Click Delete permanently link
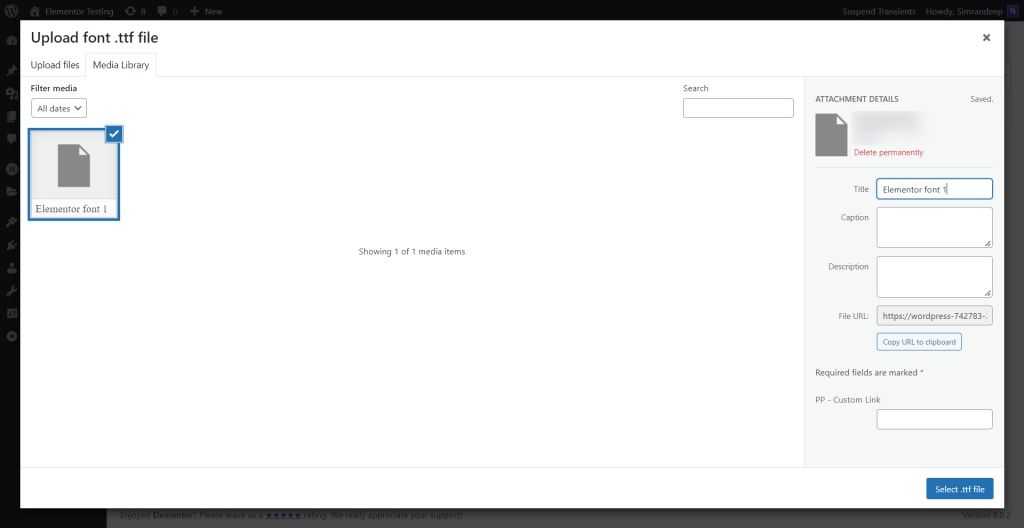The height and width of the screenshot is (528, 1024). tap(888, 152)
